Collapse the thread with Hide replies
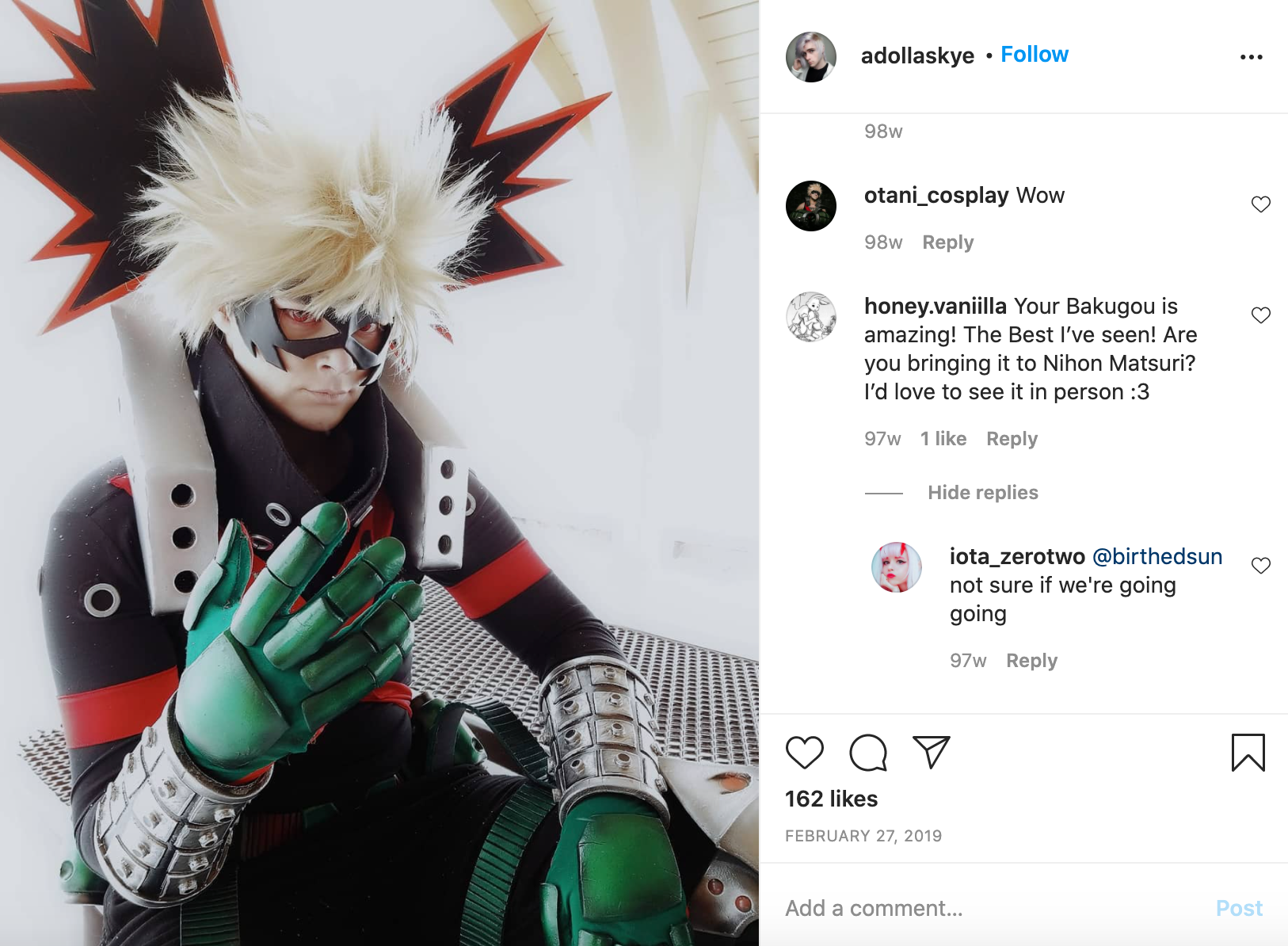Screen dimensions: 1288x946 (x=983, y=493)
